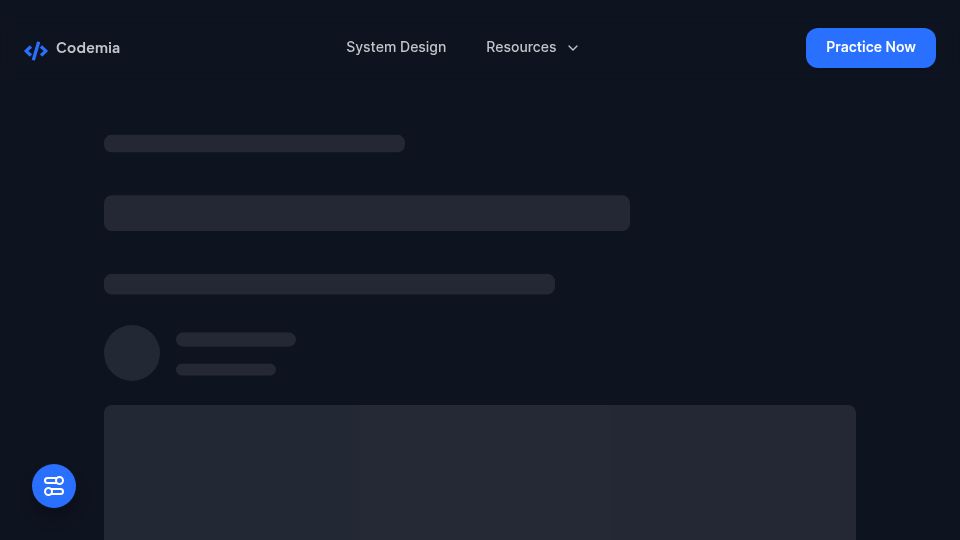Open the floating settings toggles button
This screenshot has height=540, width=960.
pos(54,486)
